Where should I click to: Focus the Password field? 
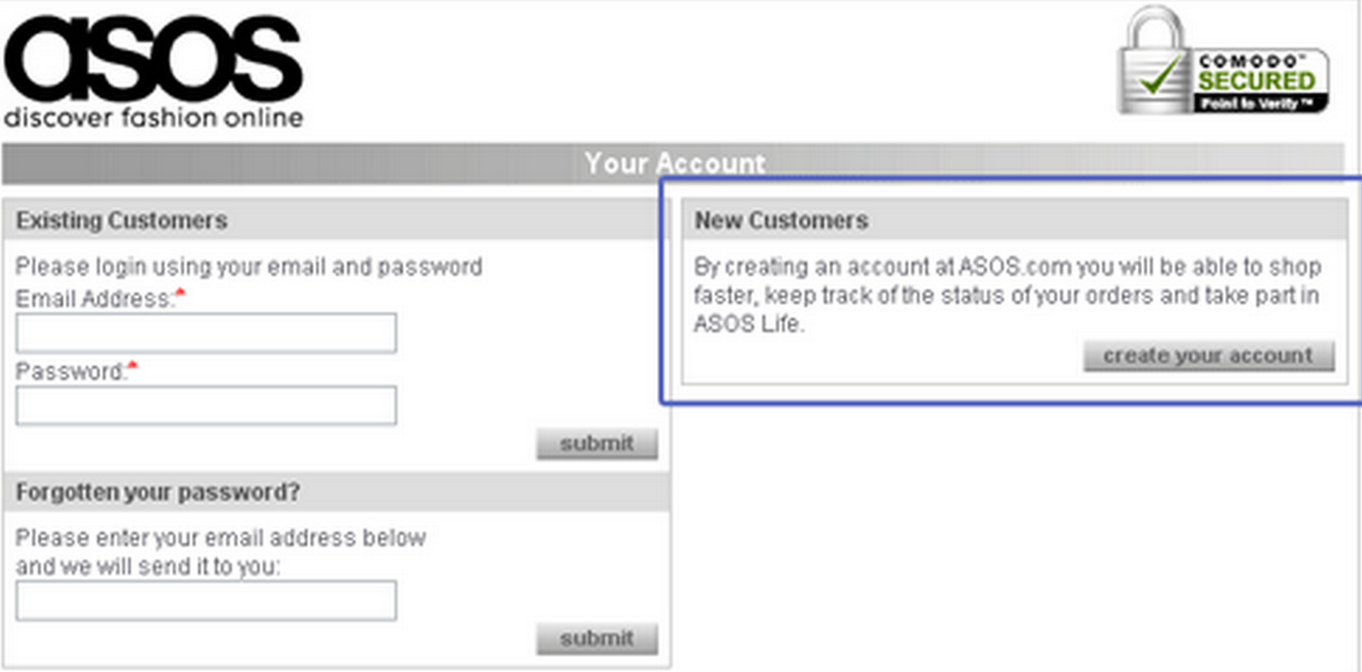pos(206,405)
